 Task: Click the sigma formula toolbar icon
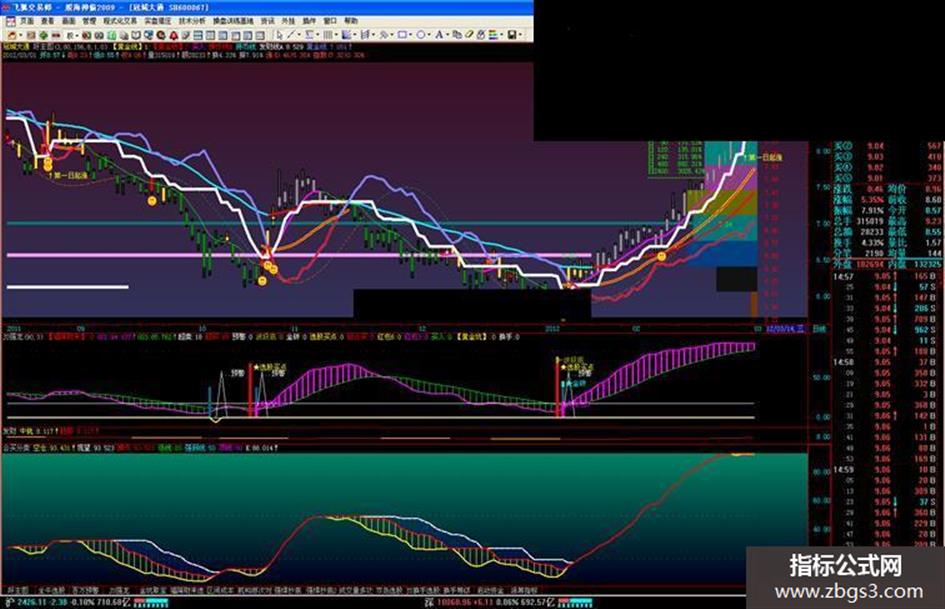pos(309,35)
